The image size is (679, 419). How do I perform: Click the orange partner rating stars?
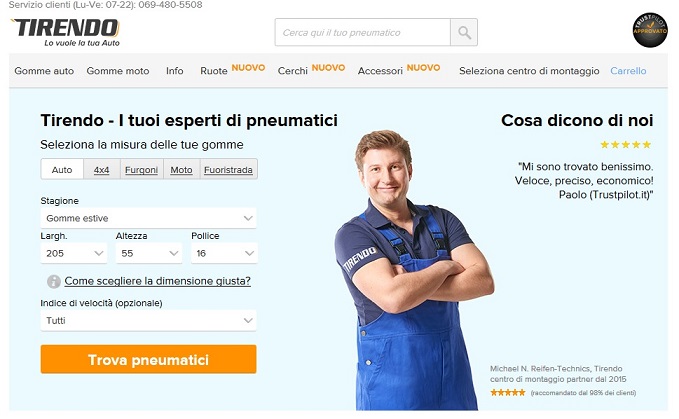click(x=508, y=393)
